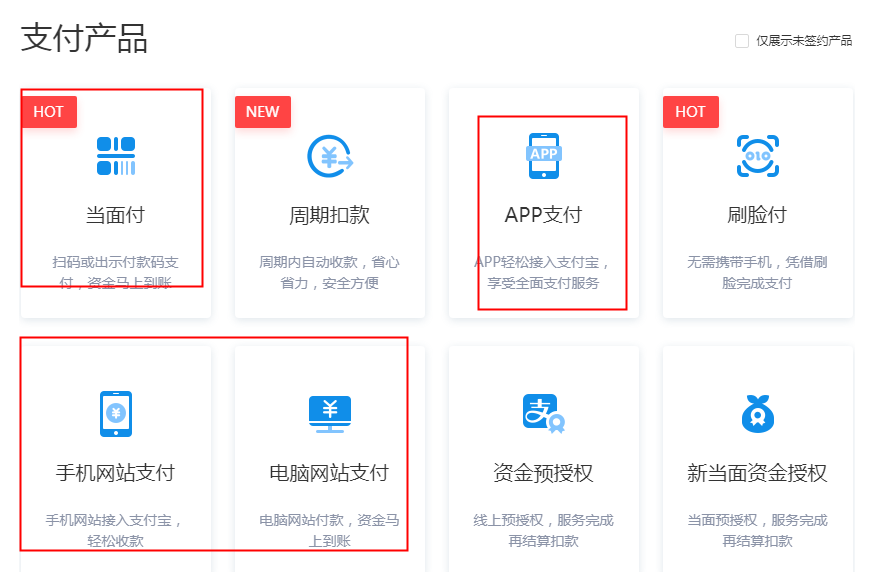Open the 刷脸付 product title
This screenshot has height=572, width=879.
point(757,215)
